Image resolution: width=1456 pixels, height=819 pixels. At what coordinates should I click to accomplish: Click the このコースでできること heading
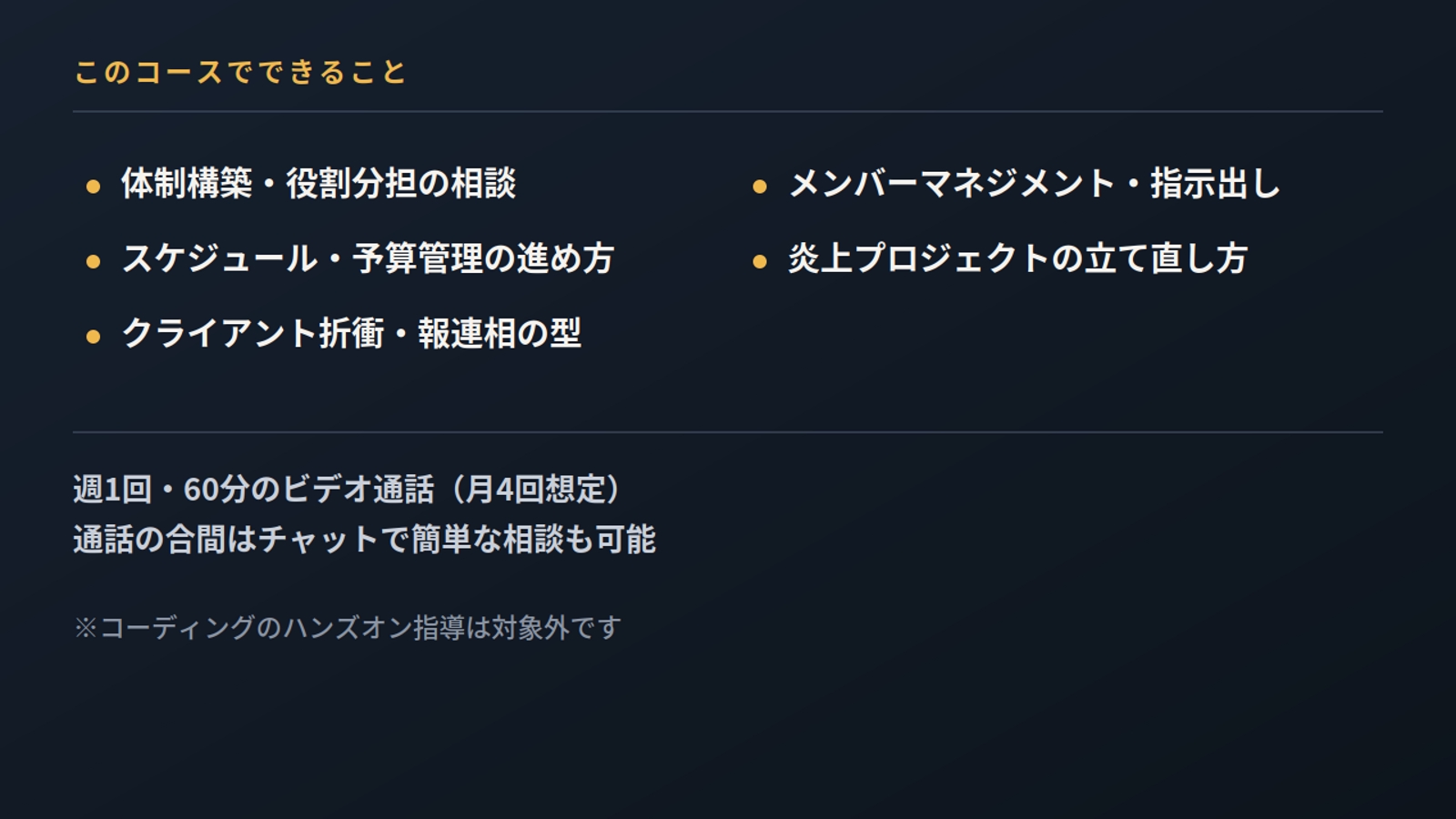[x=240, y=72]
